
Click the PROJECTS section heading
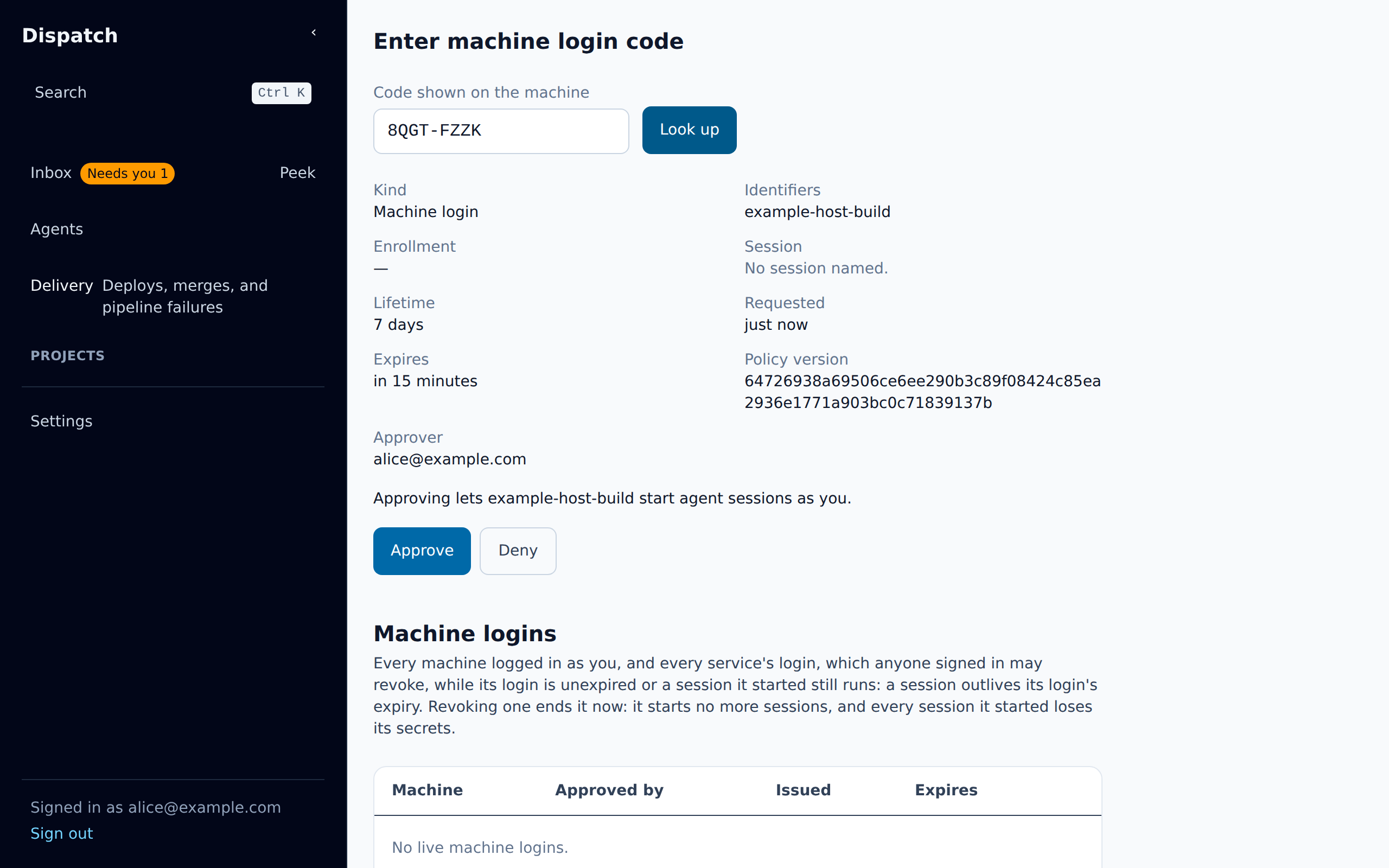68,356
